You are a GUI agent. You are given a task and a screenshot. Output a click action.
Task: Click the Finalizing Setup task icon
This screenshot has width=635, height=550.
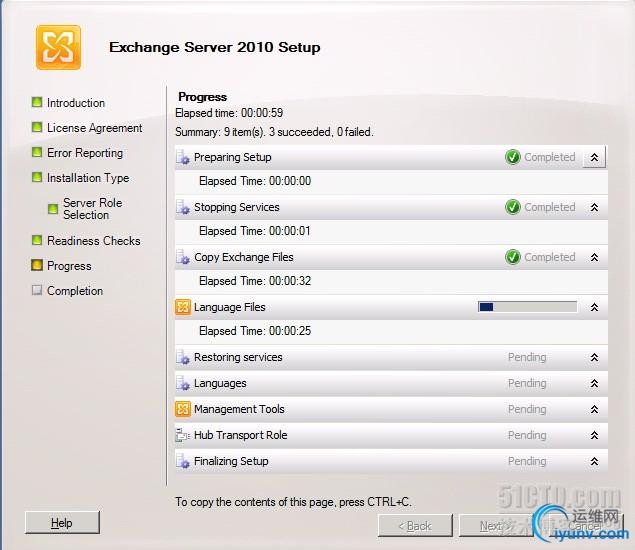pos(183,461)
